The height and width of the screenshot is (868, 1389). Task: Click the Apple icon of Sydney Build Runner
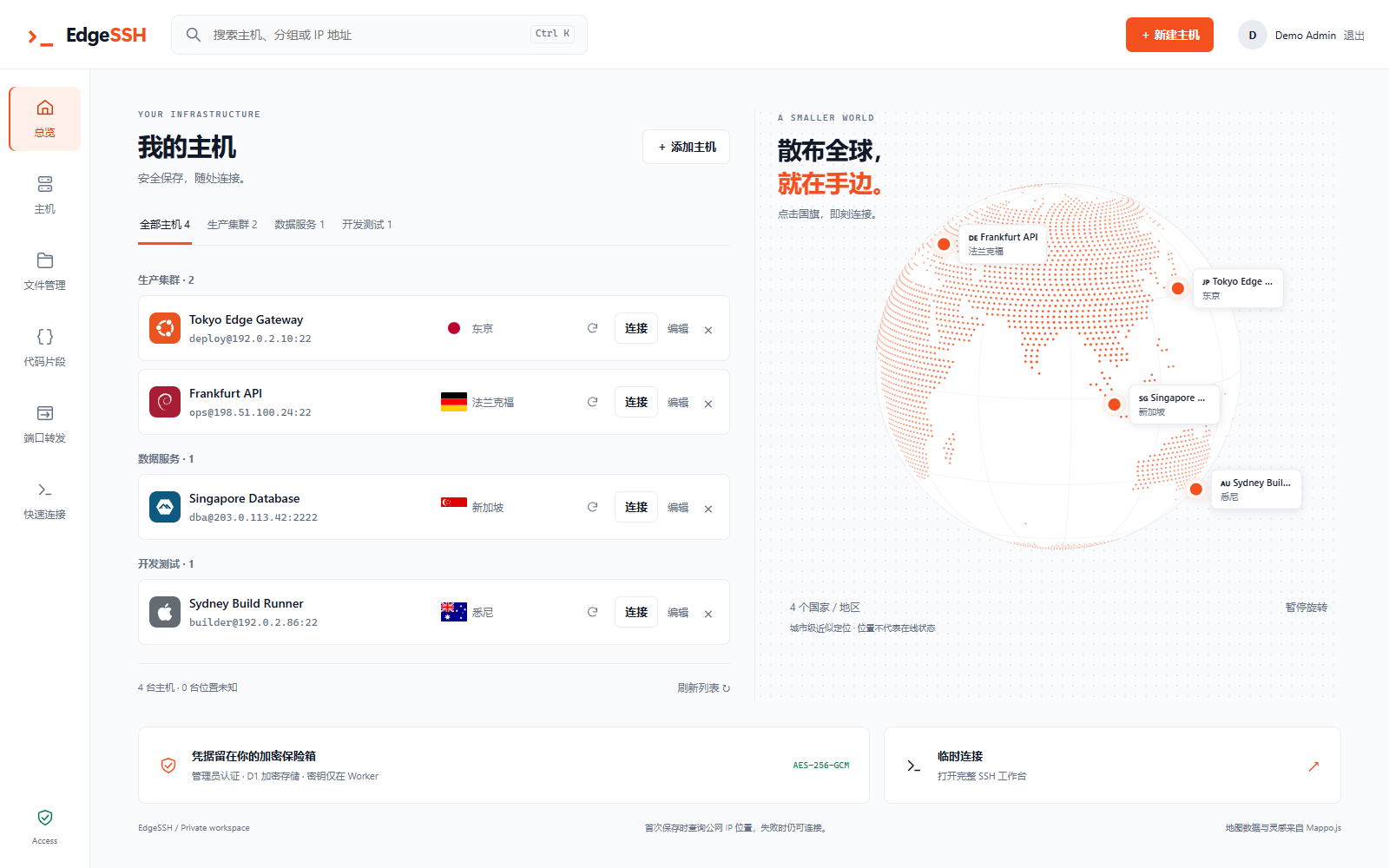(x=165, y=612)
